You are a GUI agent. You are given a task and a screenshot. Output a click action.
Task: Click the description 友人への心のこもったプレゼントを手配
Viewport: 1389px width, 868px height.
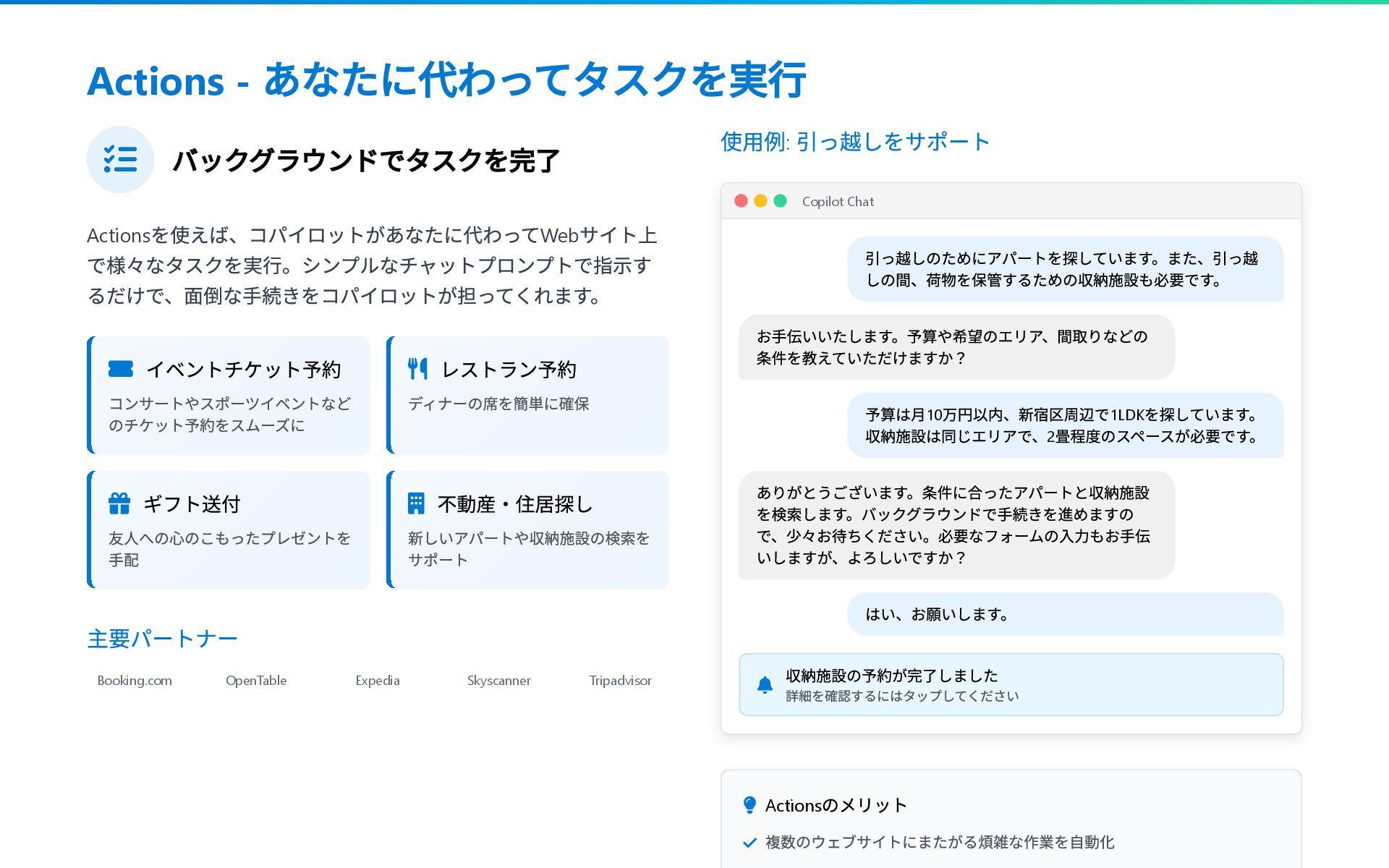[x=230, y=549]
